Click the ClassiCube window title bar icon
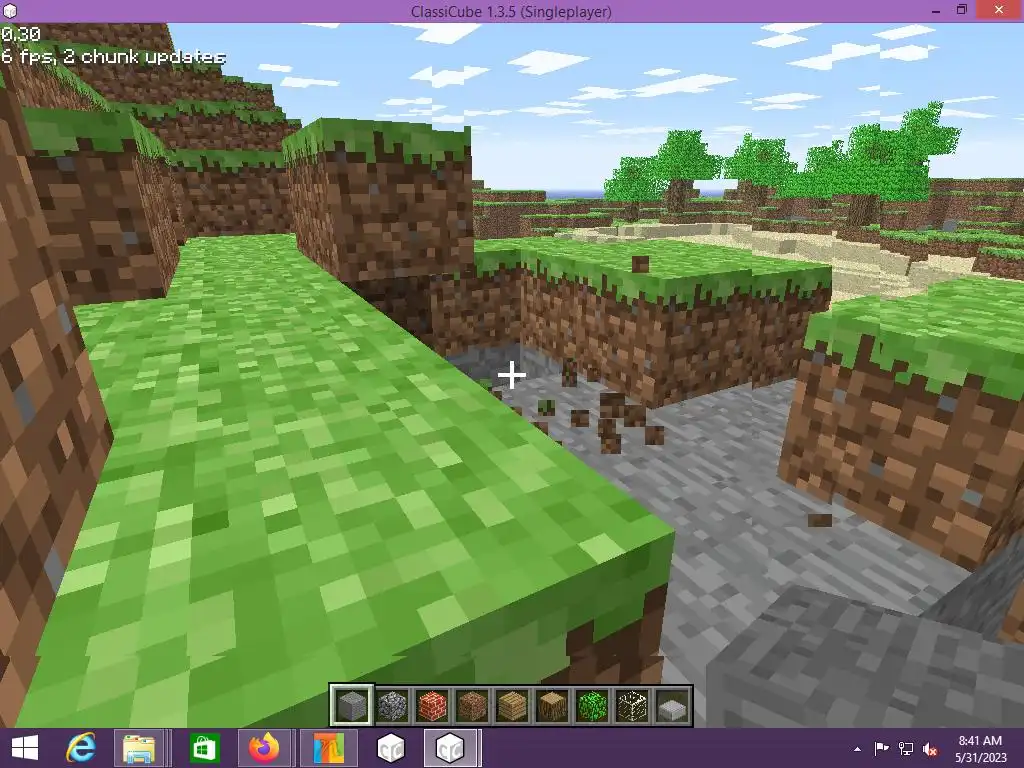Viewport: 1024px width, 768px height. 10,10
